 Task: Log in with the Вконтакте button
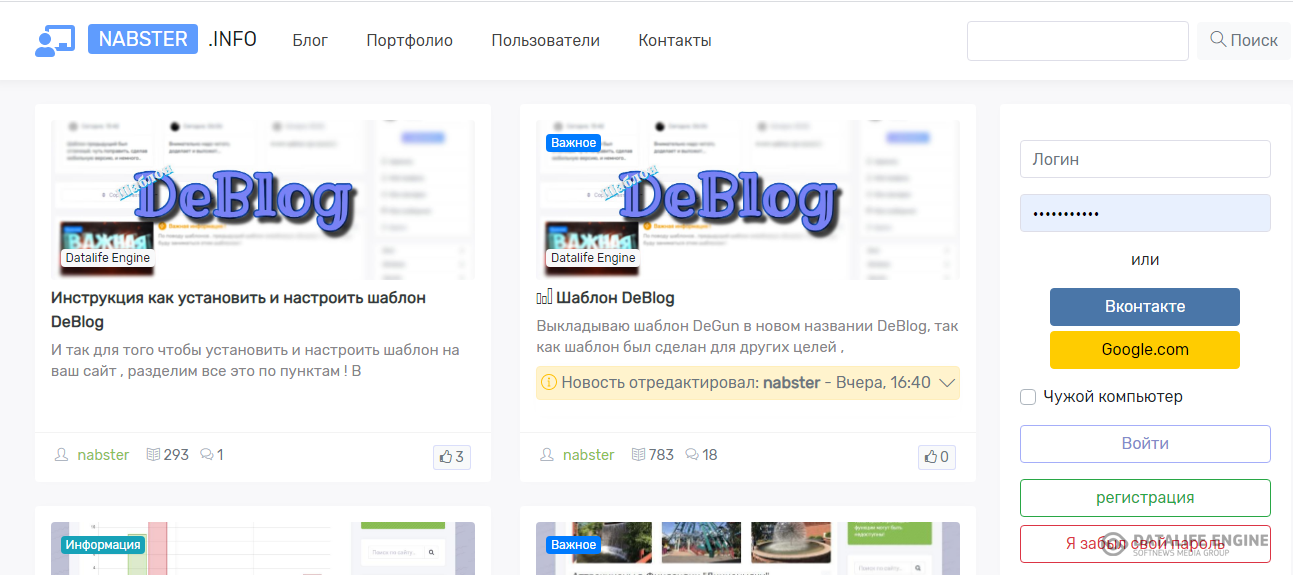pos(1145,307)
